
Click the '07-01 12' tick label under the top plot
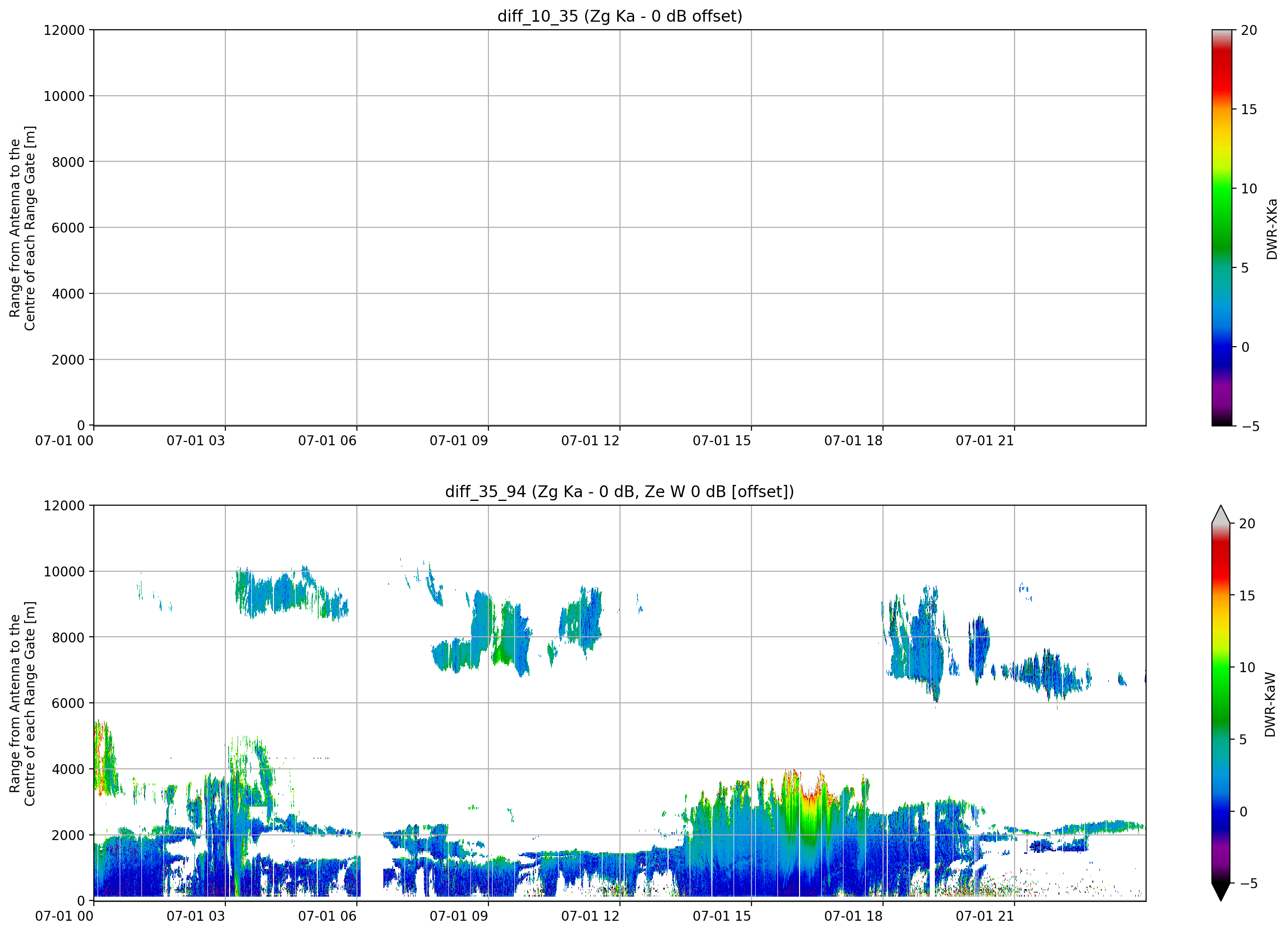click(x=590, y=441)
